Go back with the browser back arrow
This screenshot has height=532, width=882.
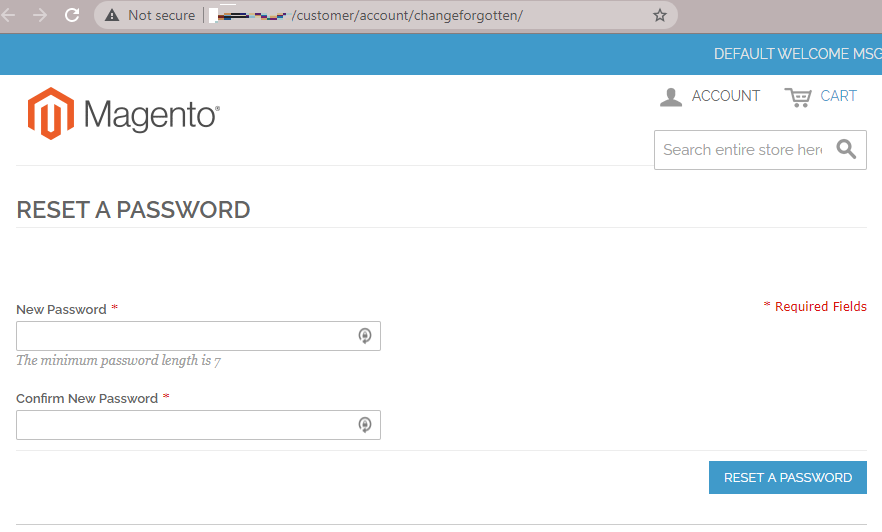coord(7,15)
